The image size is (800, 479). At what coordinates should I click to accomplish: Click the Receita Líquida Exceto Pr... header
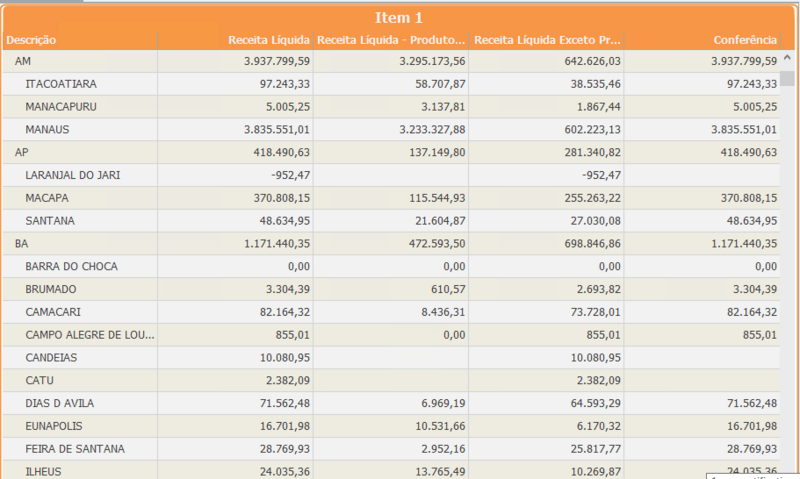547,40
